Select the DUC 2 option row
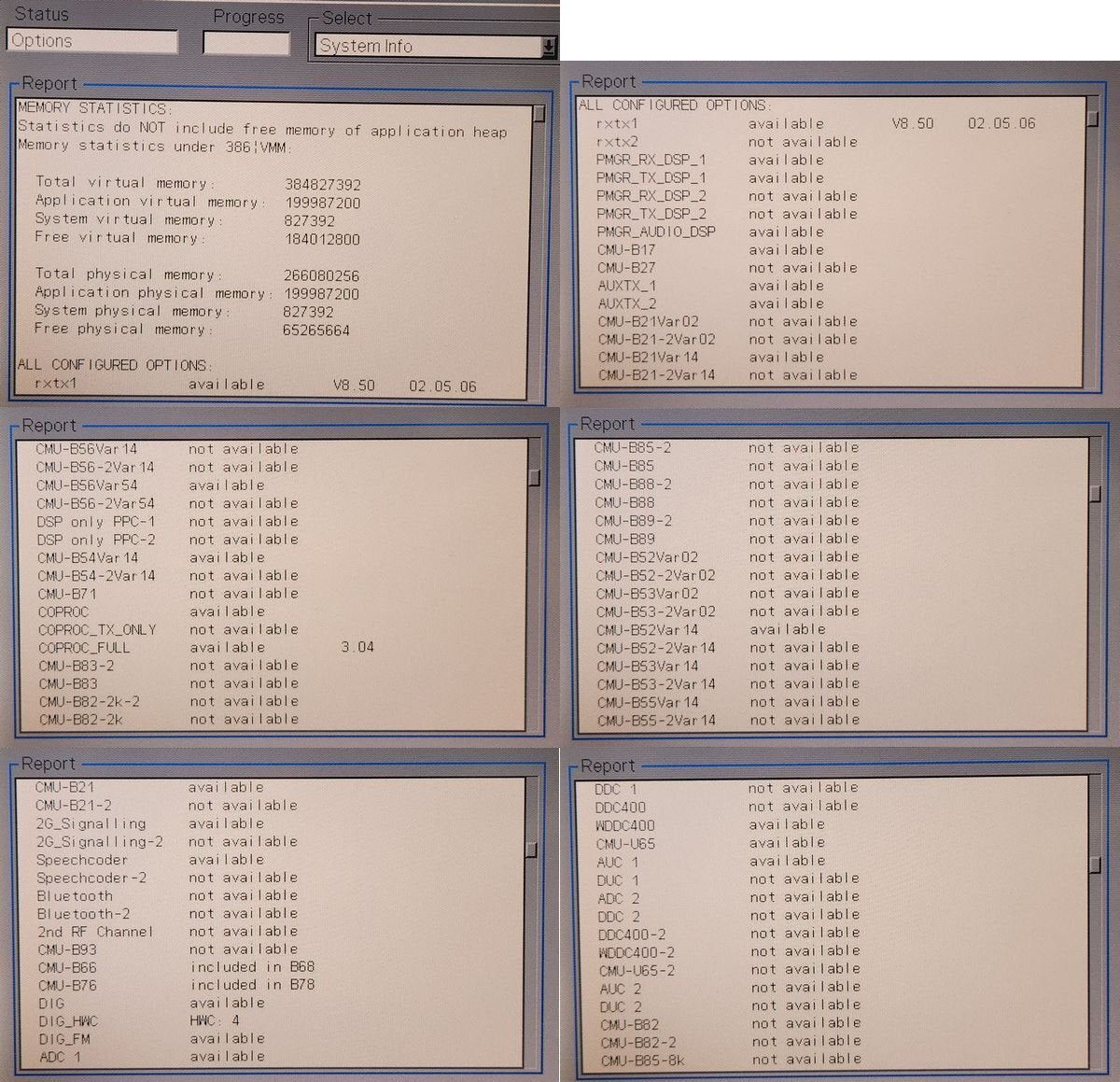 pos(729,1006)
